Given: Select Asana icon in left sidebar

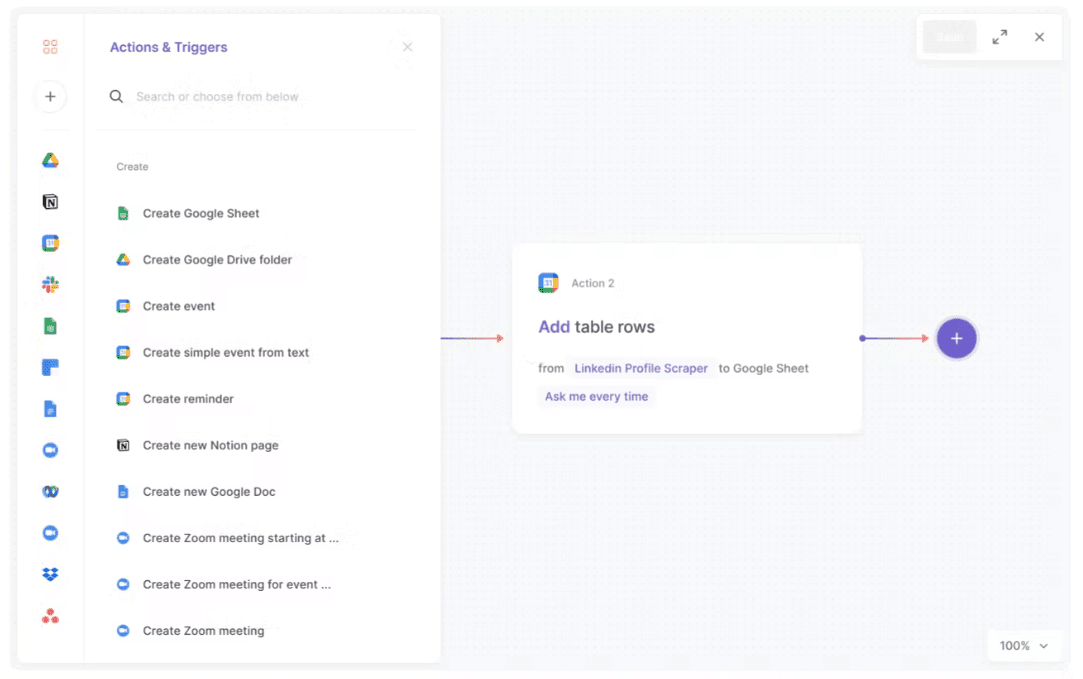Looking at the screenshot, I should coord(50,616).
